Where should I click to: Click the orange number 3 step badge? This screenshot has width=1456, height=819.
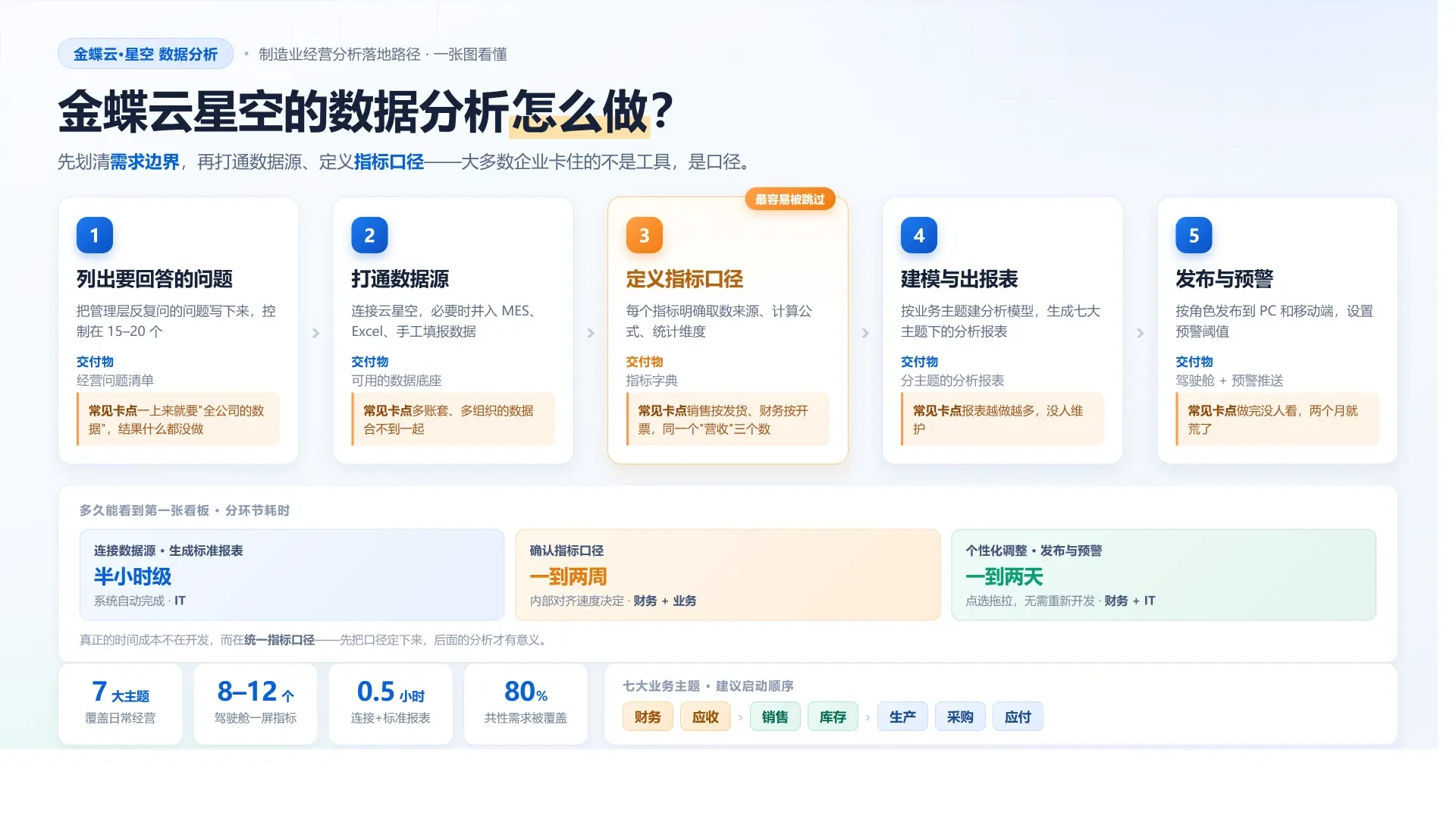pyautogui.click(x=644, y=235)
